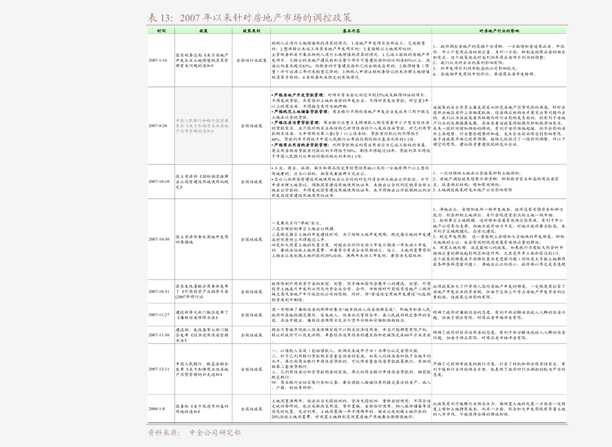
Task: Select the 基本内容 column header
Action: click(351, 30)
